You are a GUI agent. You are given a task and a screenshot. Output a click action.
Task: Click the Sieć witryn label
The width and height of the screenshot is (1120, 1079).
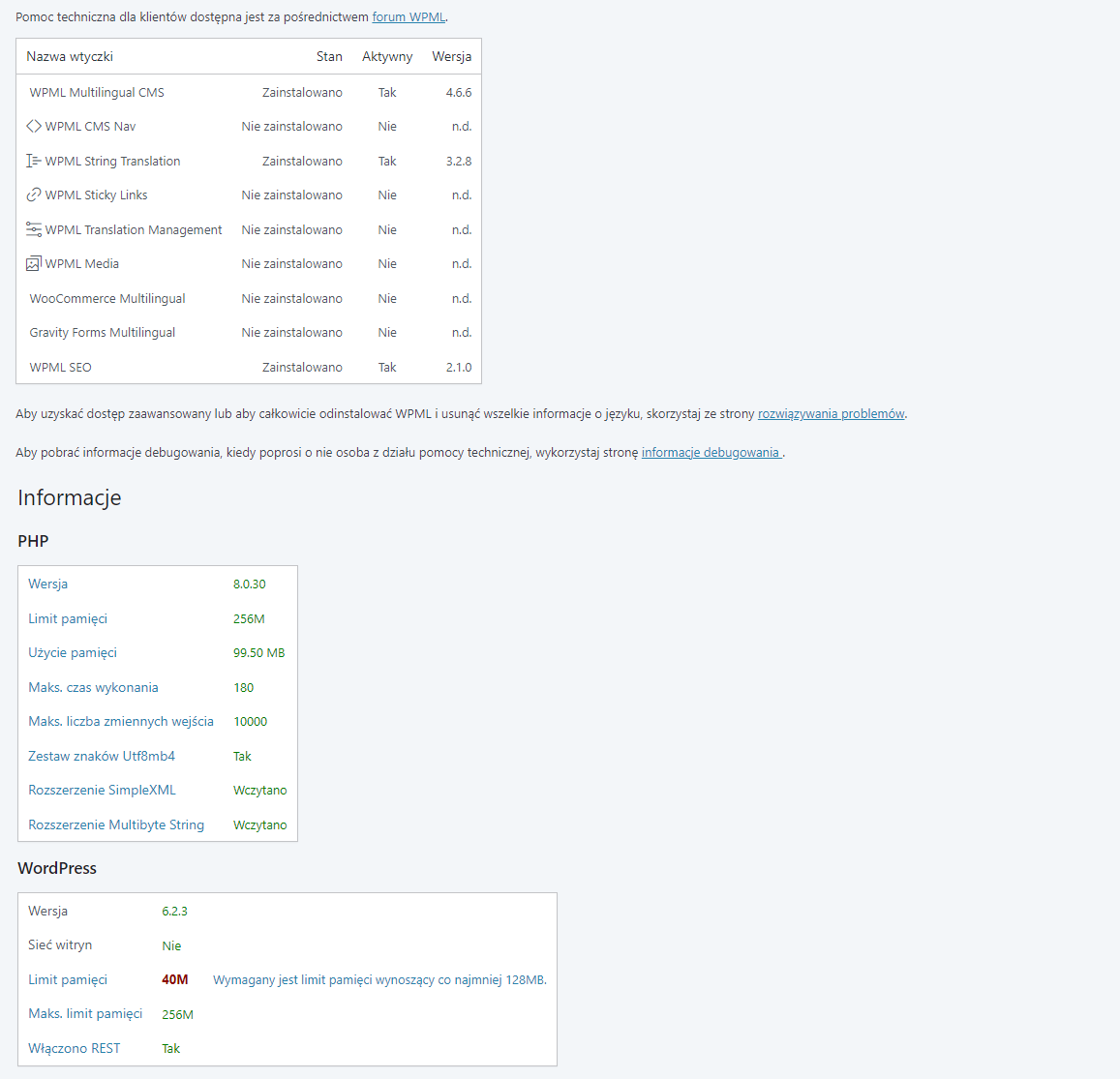[60, 945]
